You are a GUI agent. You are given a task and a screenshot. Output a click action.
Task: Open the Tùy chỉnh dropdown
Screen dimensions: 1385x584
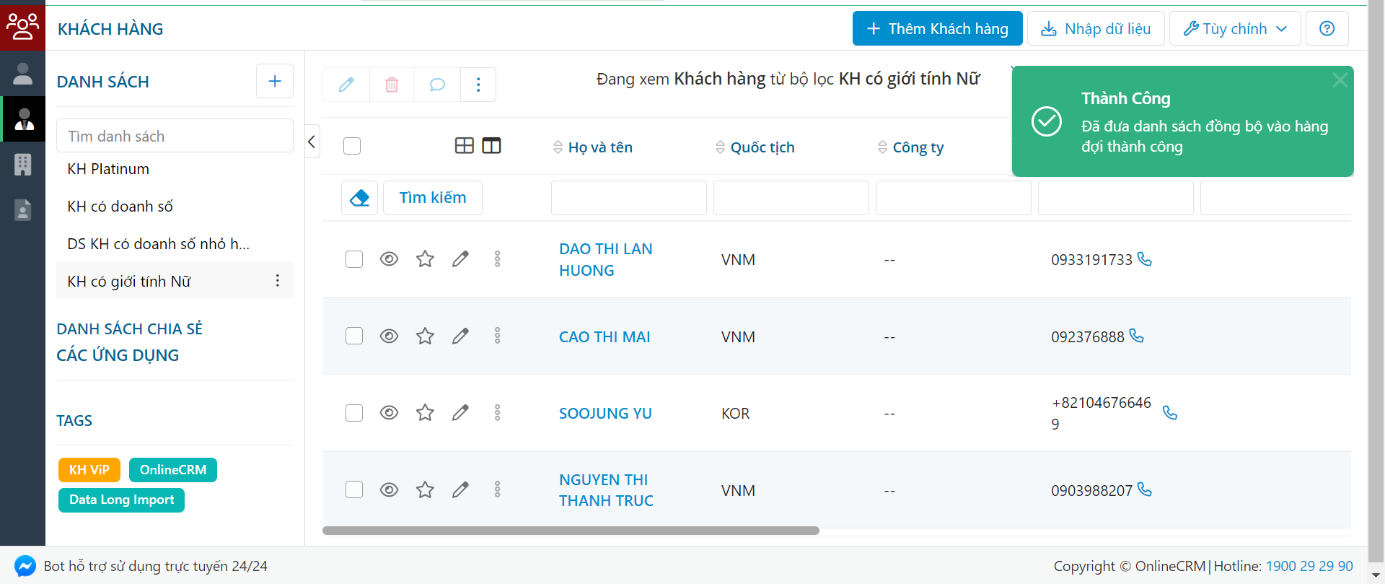click(x=1234, y=28)
